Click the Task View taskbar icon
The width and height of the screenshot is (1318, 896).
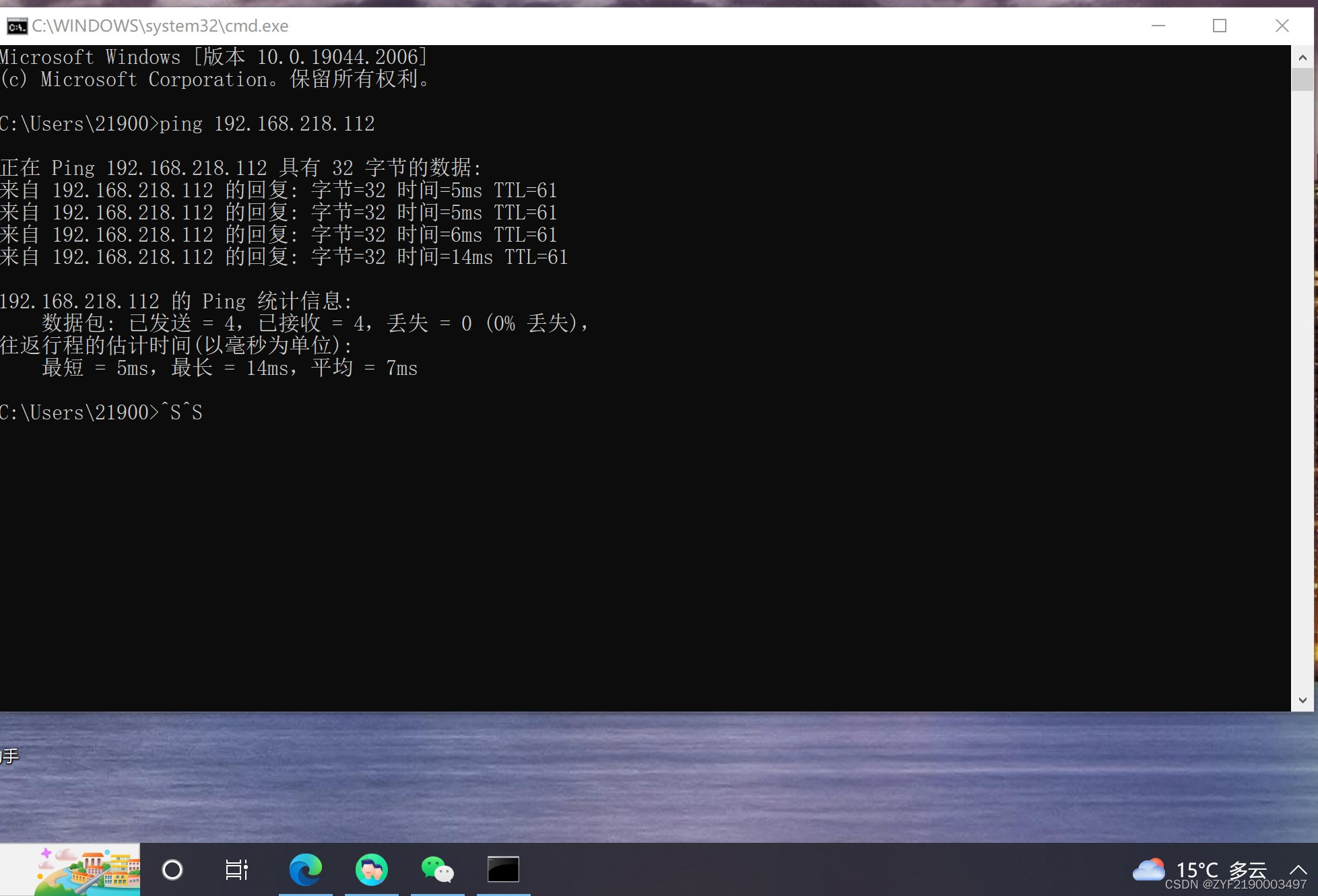pos(236,869)
